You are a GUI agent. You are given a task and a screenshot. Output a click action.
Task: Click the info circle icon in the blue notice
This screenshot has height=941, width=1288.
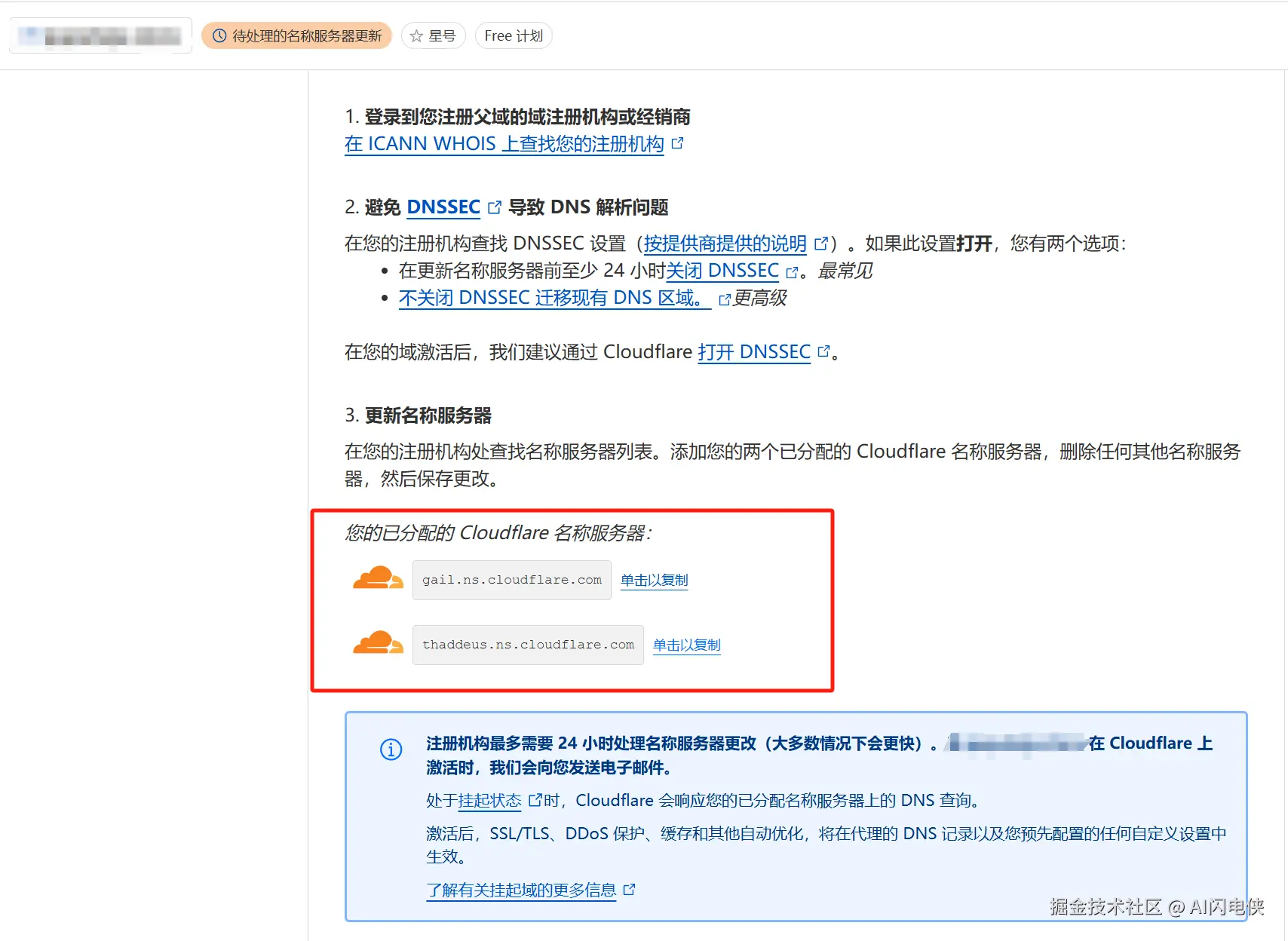pyautogui.click(x=390, y=750)
